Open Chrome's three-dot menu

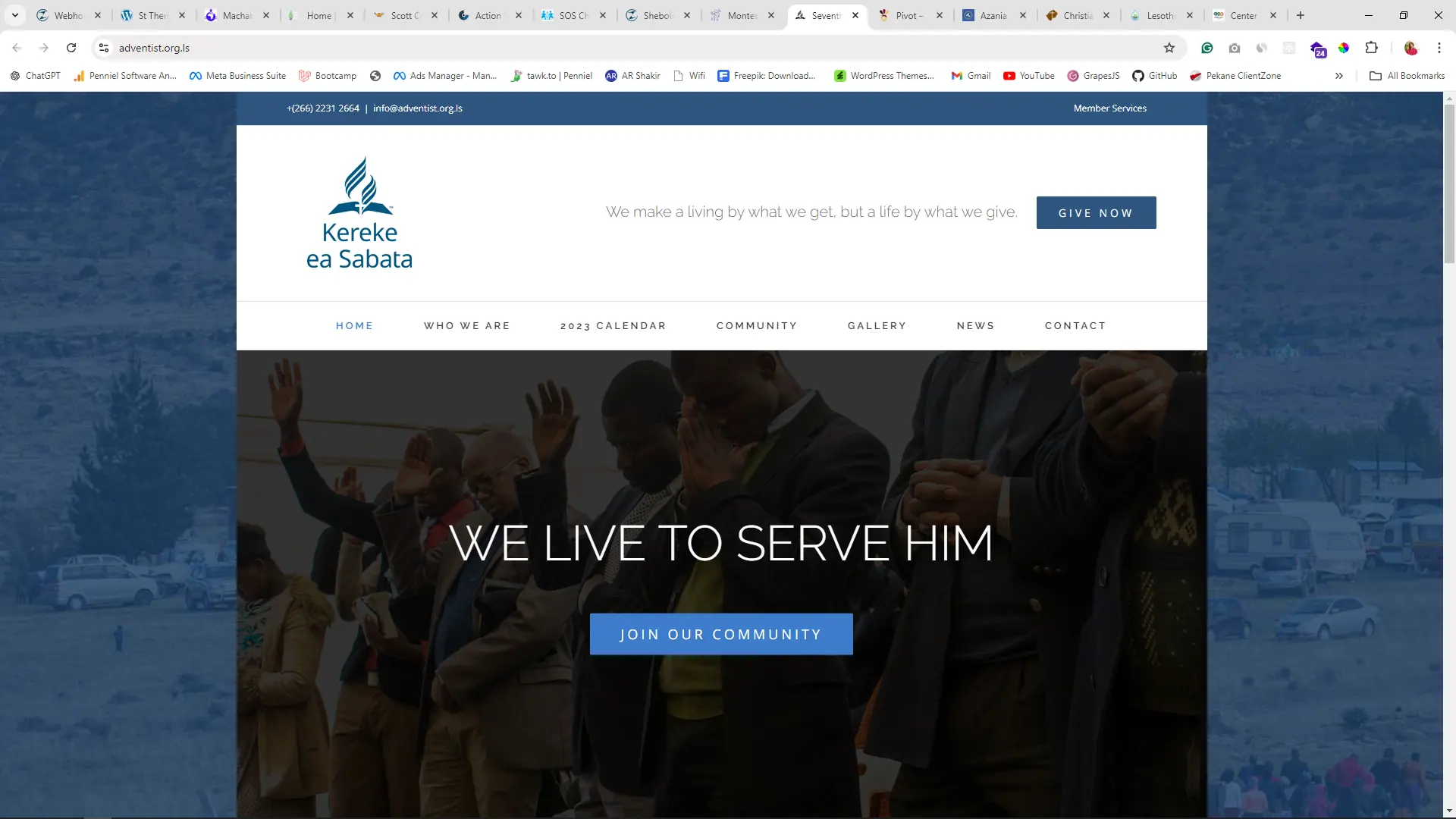[1439, 48]
